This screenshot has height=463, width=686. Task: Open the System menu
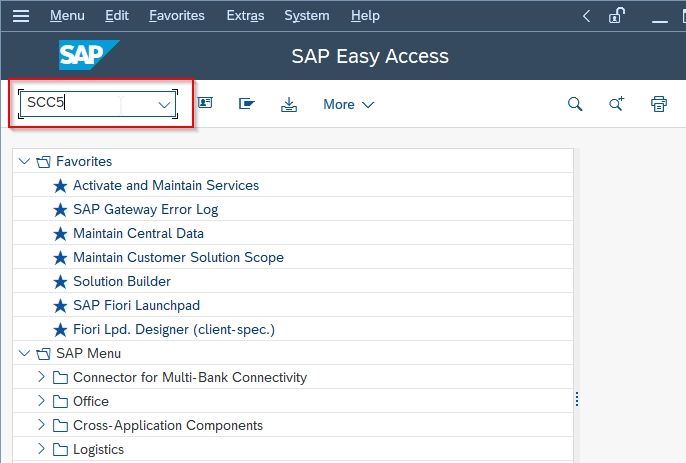[x=307, y=16]
